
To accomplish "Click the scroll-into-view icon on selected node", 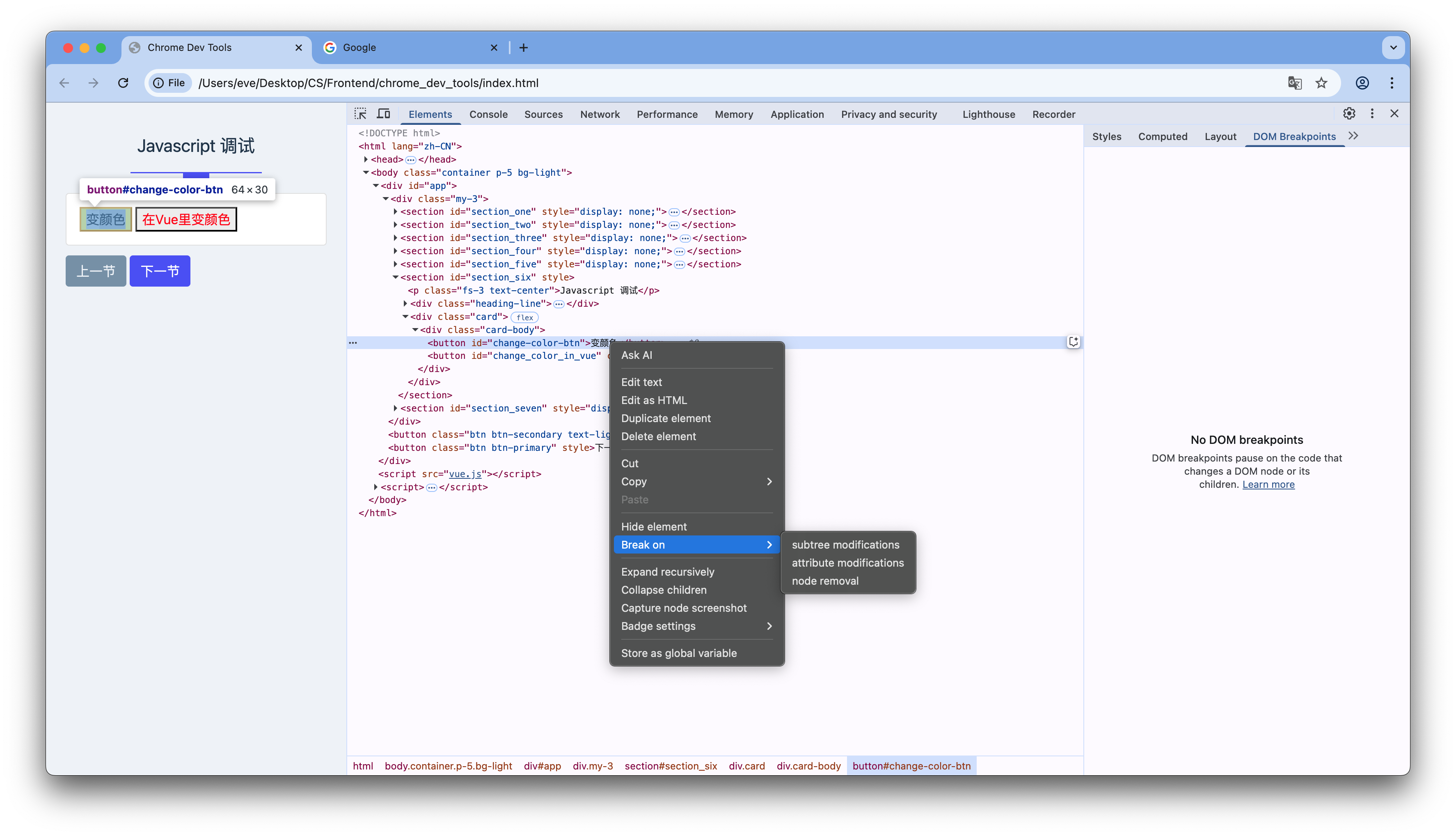I will coord(1074,342).
